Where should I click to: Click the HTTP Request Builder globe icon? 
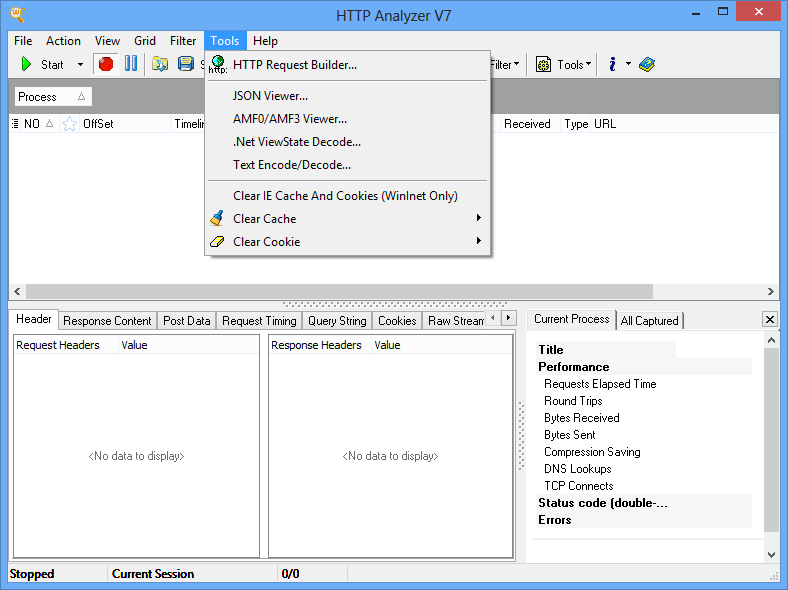[x=218, y=64]
